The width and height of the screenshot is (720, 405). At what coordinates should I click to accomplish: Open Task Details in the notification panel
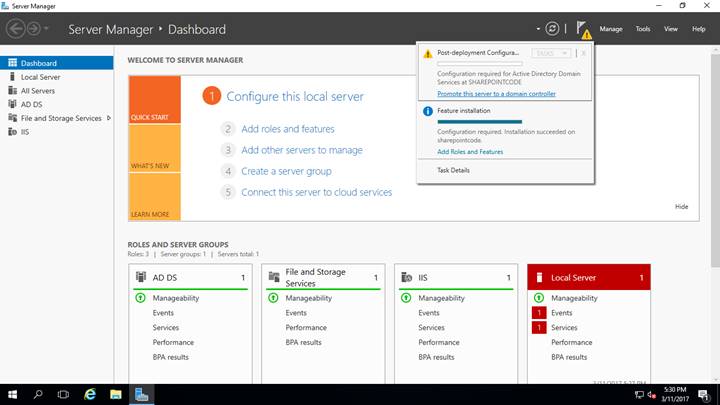coord(453,170)
